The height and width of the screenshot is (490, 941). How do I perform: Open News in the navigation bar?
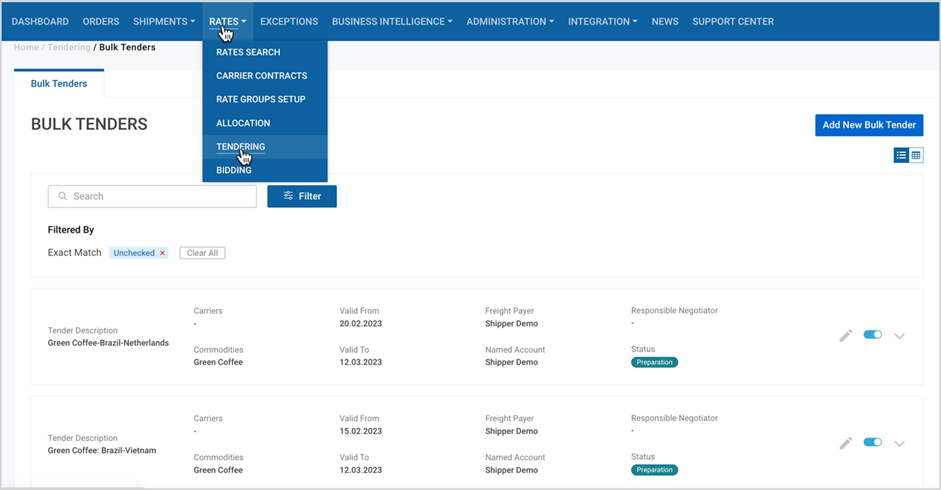pyautogui.click(x=665, y=22)
